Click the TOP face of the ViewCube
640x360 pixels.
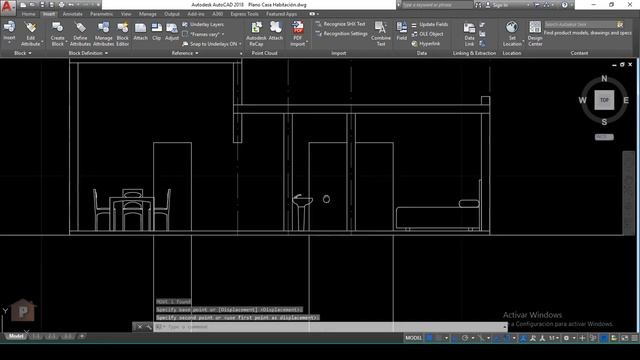[604, 100]
